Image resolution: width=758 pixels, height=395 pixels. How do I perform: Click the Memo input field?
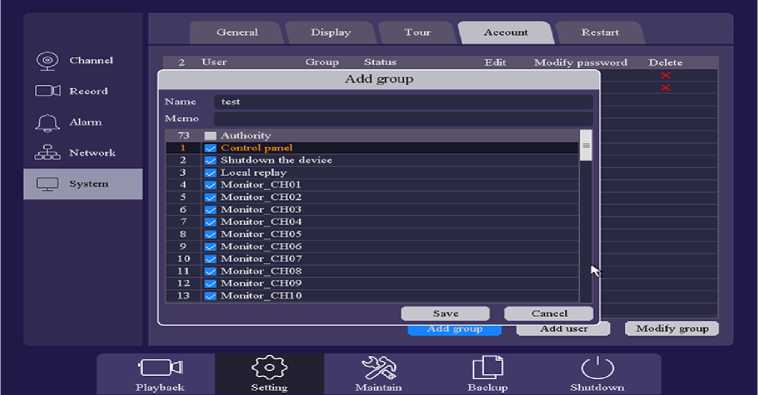(403, 119)
